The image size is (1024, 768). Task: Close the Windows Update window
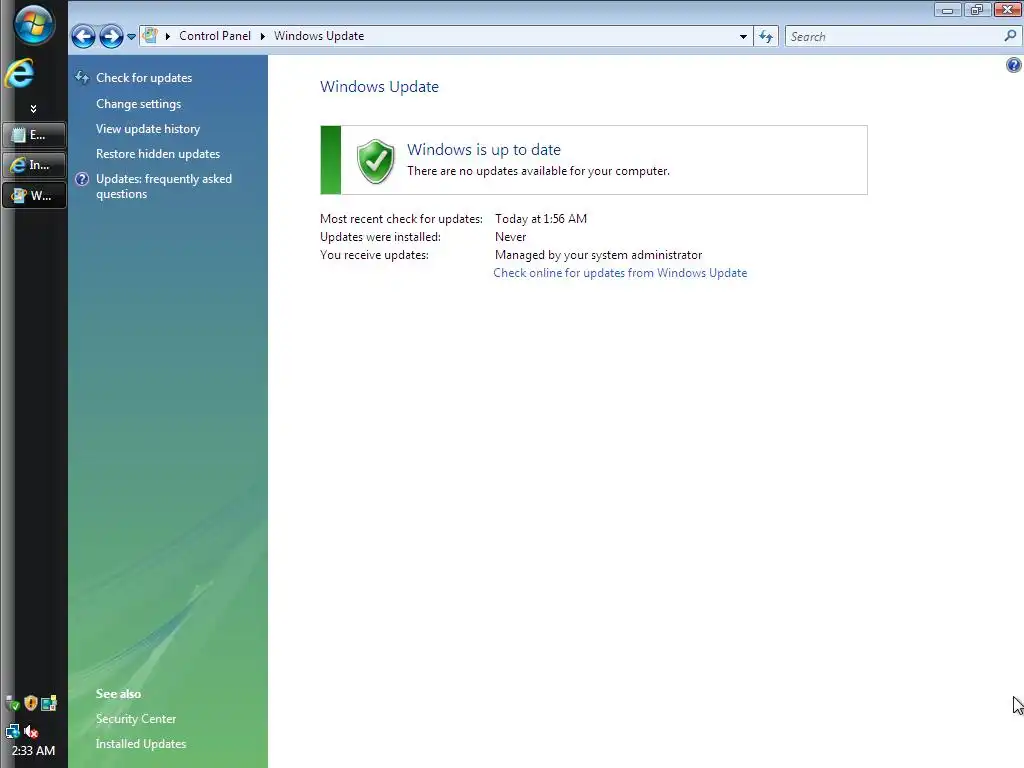(x=1008, y=9)
